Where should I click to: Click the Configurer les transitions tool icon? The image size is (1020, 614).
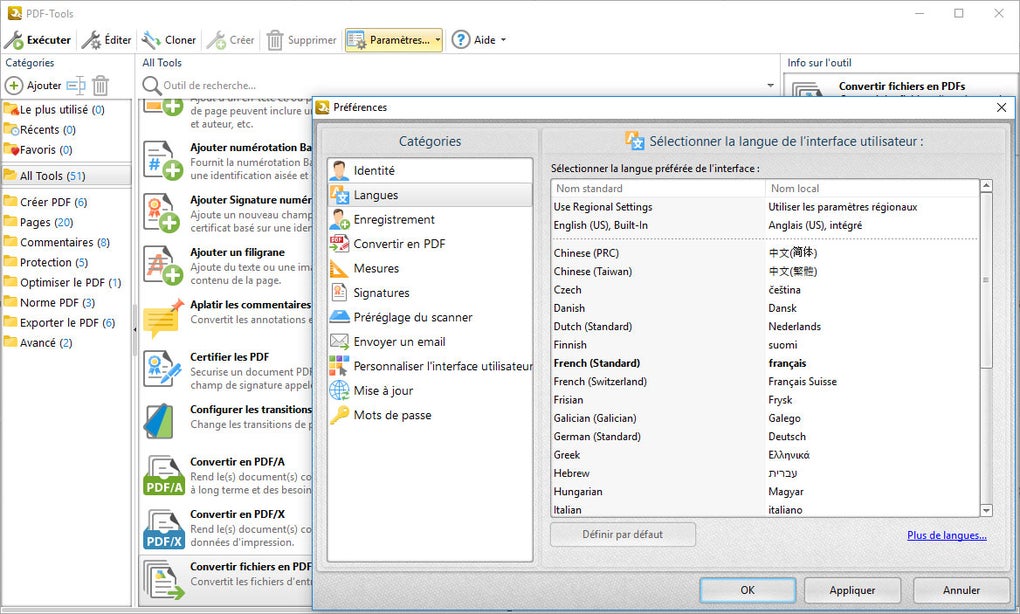[159, 421]
